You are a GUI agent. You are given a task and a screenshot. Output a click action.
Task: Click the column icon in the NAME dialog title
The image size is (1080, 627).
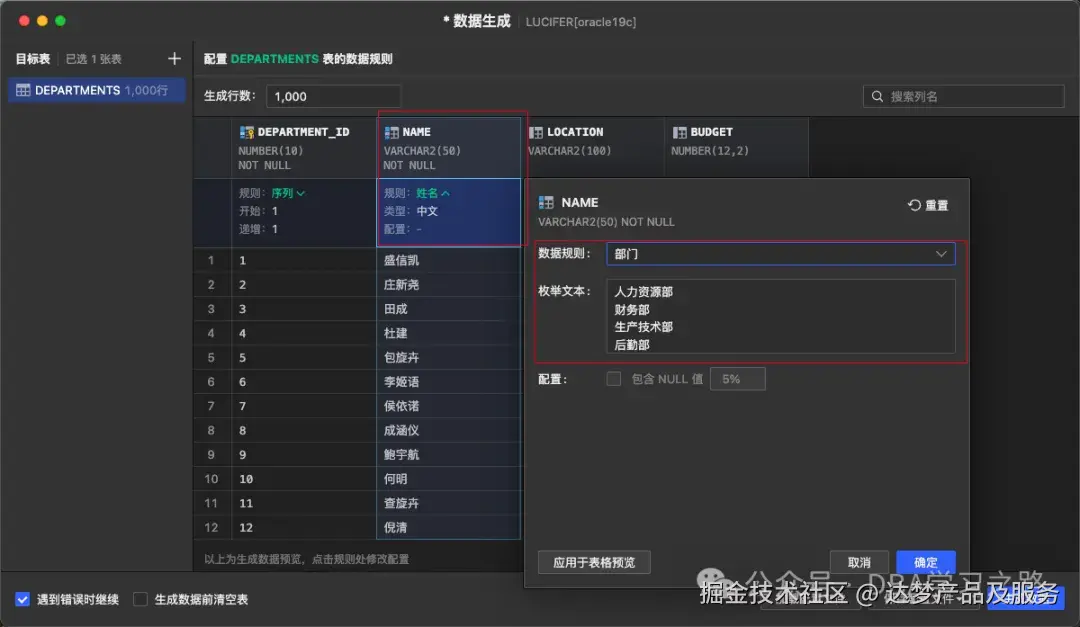pyautogui.click(x=544, y=201)
